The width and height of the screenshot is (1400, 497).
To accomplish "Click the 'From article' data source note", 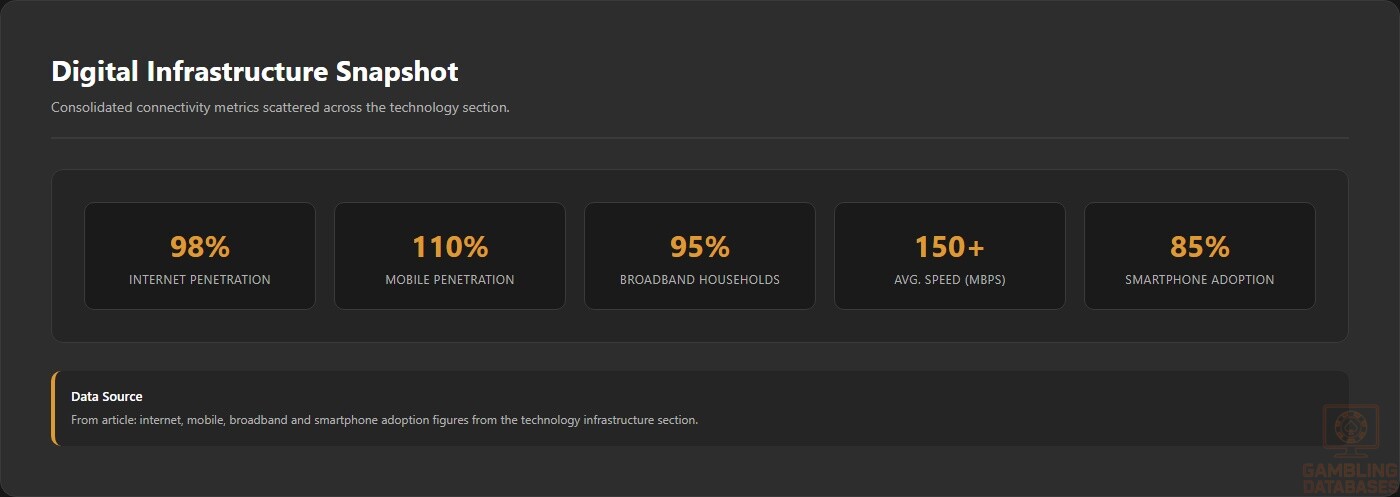I will click(384, 420).
